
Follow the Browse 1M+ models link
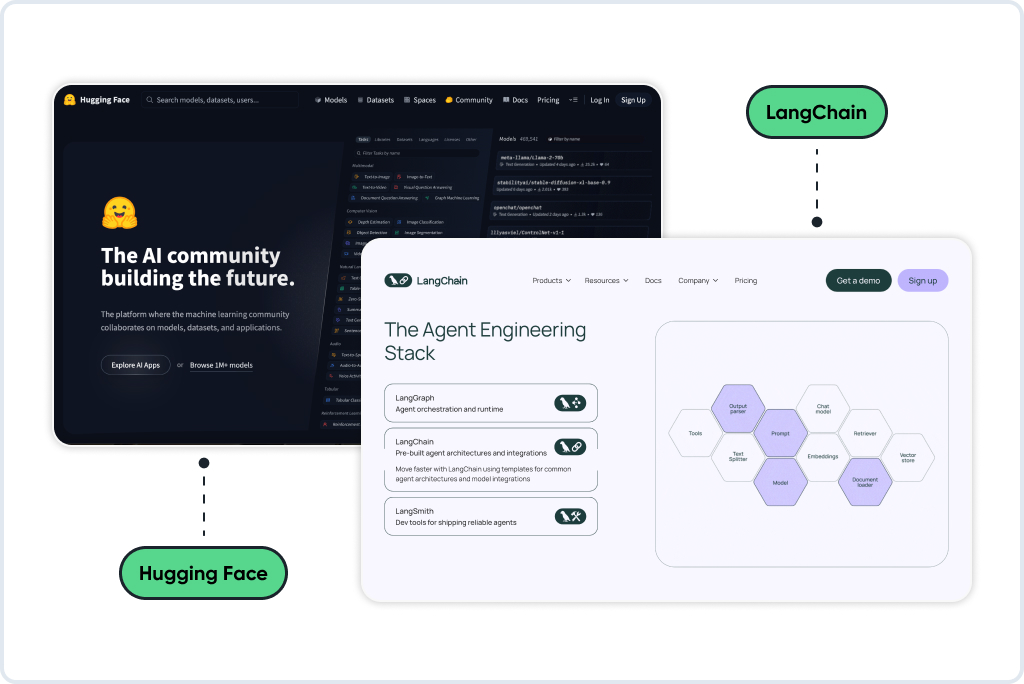click(x=221, y=365)
